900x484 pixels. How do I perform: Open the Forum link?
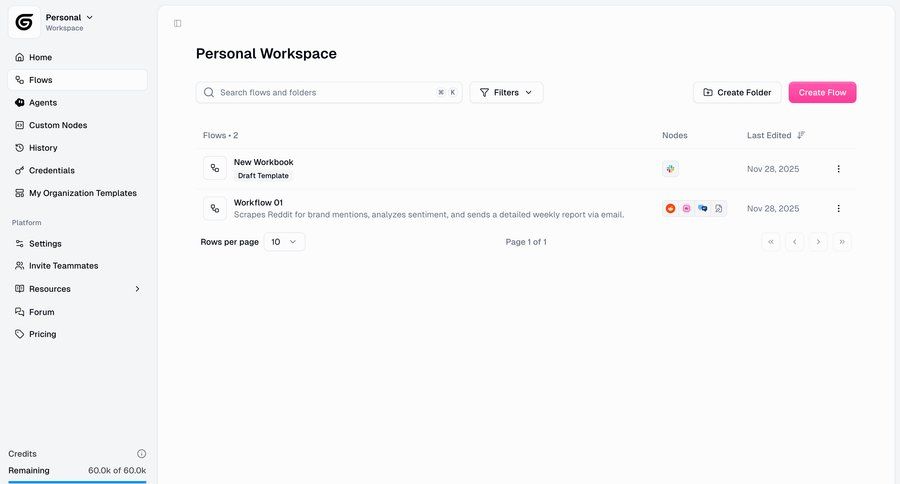(77, 312)
